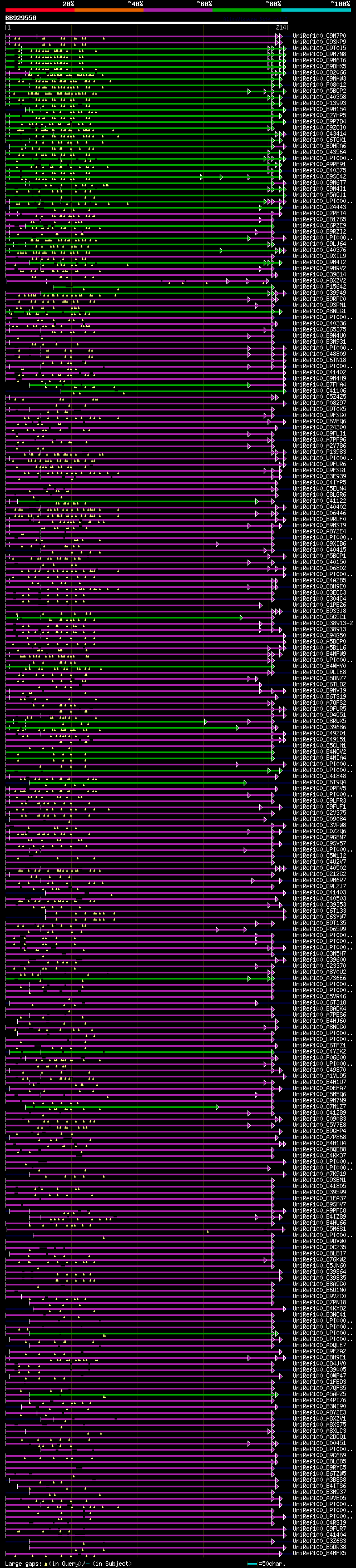The image size is (356, 1568).
Task: Click hit label UniRef100_P13993
Action: (319, 103)
